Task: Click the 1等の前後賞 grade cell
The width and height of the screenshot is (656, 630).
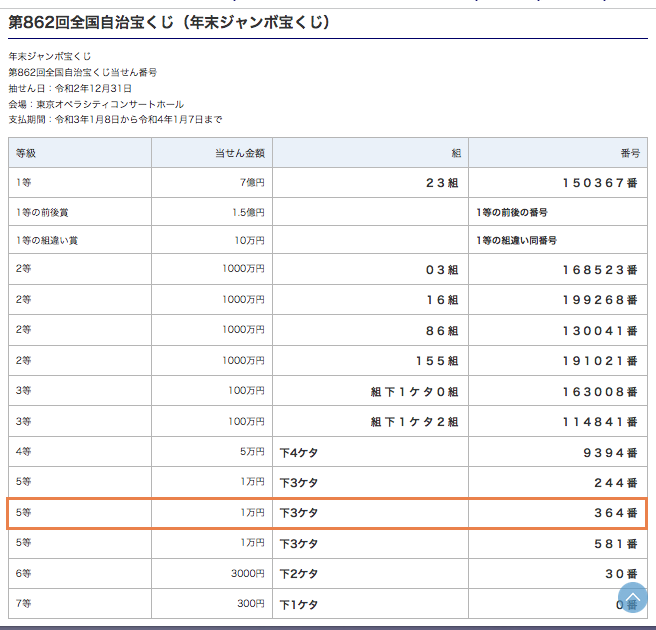Action: pyautogui.click(x=80, y=212)
